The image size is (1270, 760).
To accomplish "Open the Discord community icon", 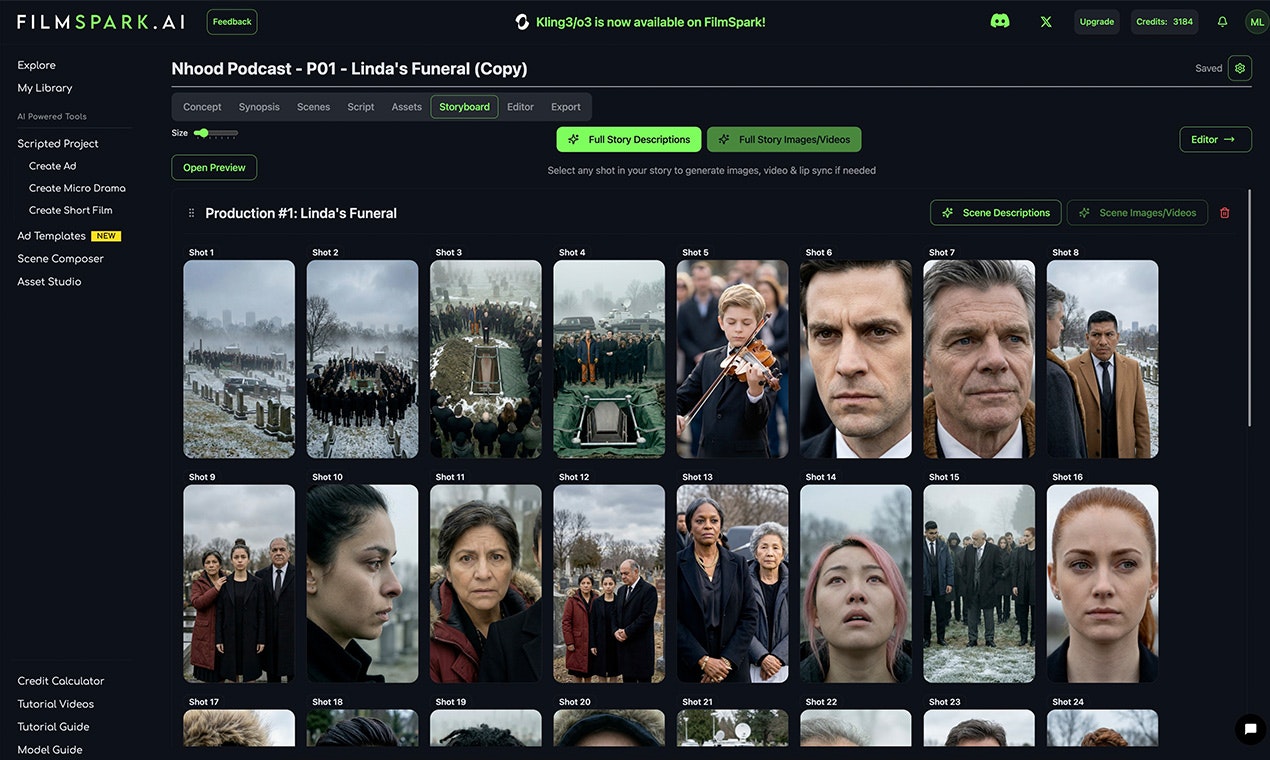I will pyautogui.click(x=999, y=20).
